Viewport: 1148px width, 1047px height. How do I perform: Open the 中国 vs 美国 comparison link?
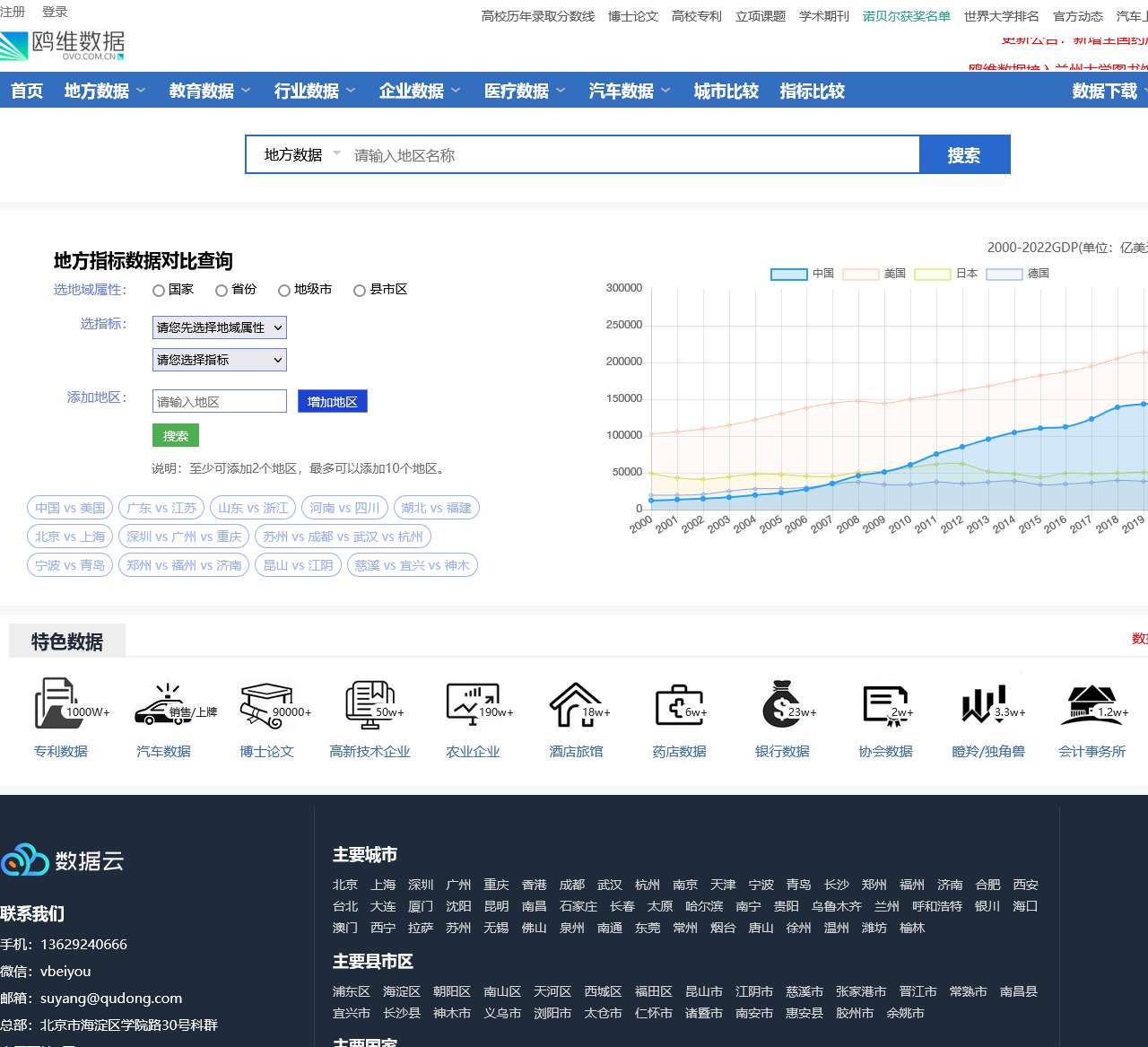point(69,507)
